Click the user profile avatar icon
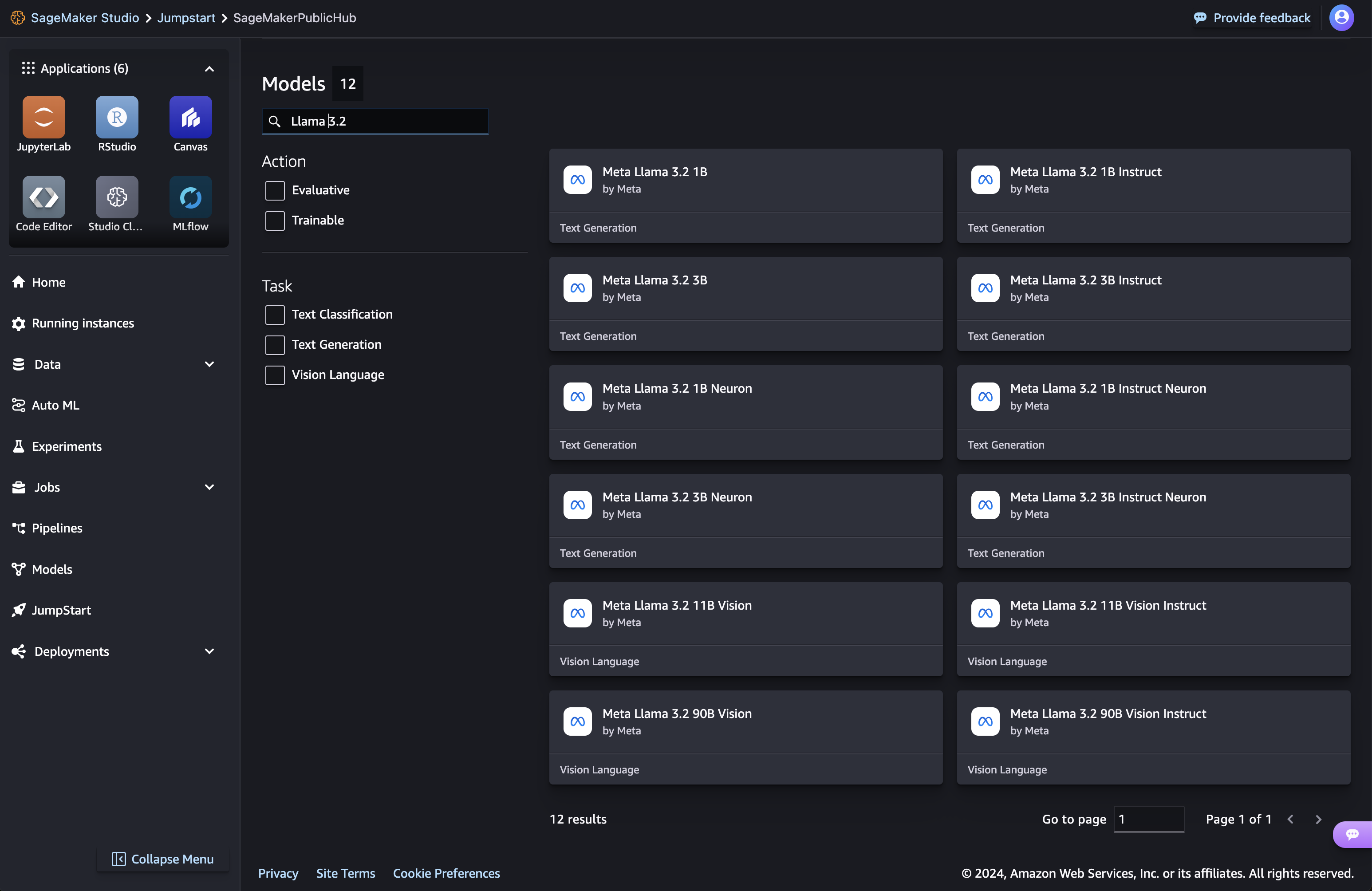The width and height of the screenshot is (1372, 891). coord(1341,18)
